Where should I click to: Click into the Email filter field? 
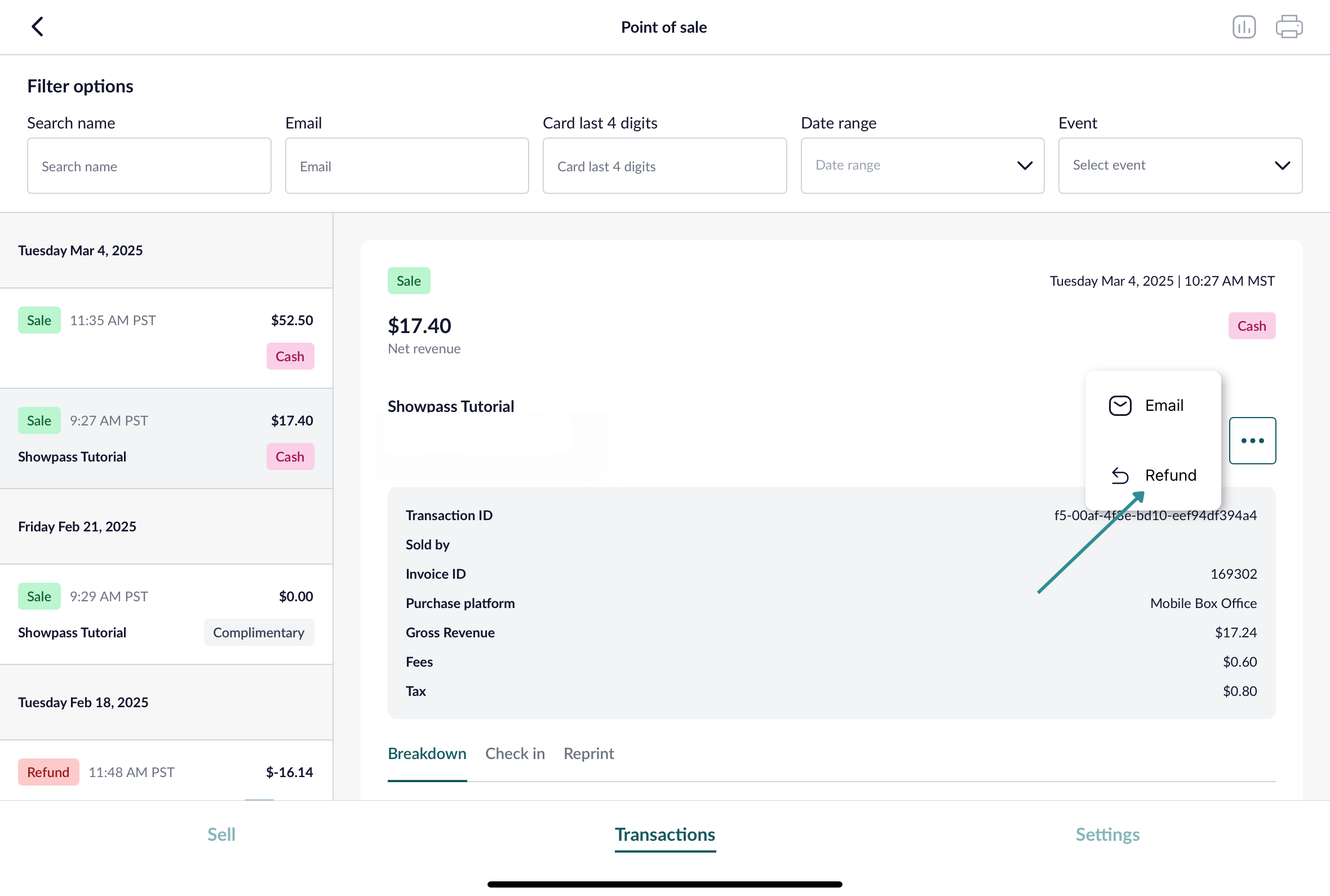pyautogui.click(x=407, y=166)
